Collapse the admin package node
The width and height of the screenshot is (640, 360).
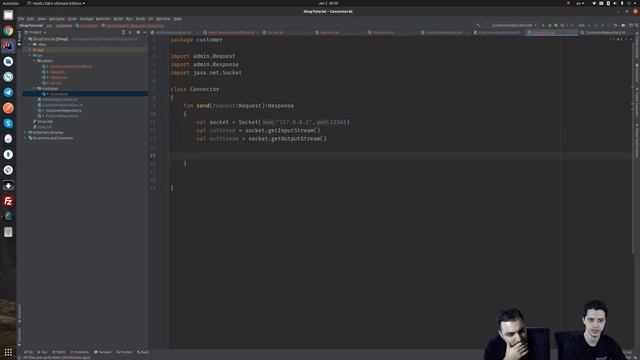click(x=35, y=61)
